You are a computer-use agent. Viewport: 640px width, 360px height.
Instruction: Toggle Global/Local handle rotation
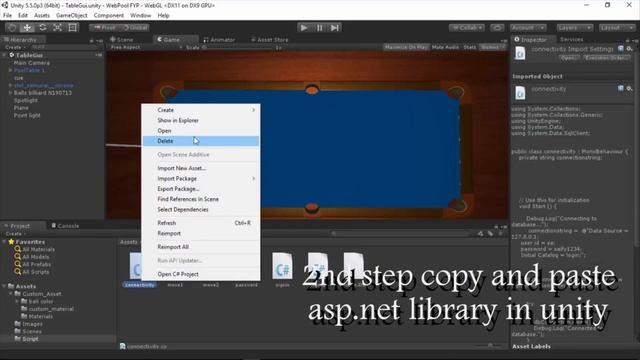134,28
